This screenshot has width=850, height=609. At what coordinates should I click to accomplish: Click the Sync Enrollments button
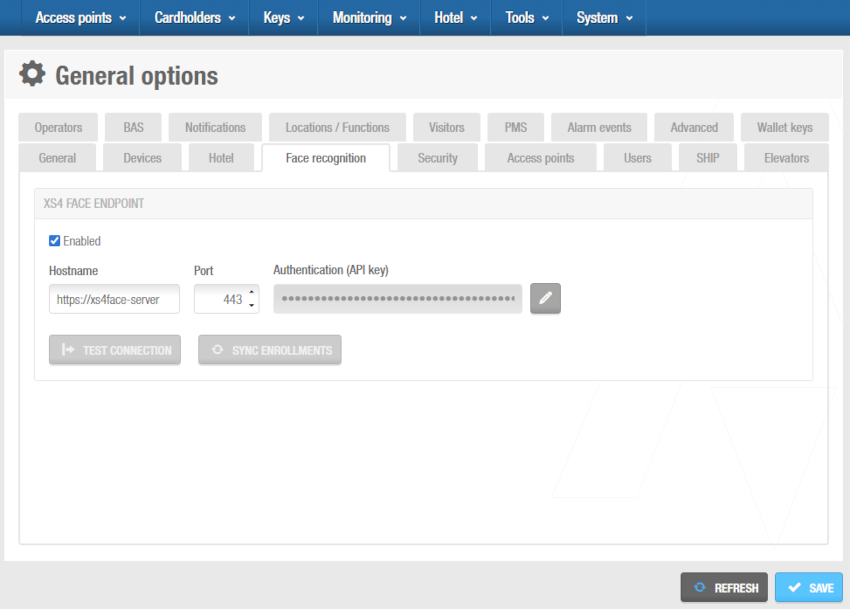270,350
